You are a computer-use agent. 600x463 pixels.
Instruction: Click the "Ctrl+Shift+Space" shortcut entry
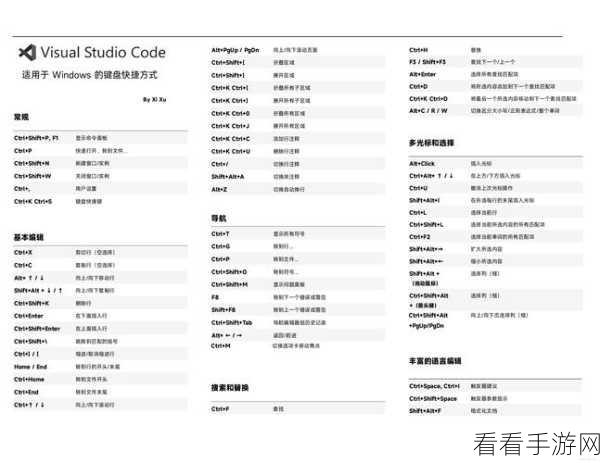point(433,399)
